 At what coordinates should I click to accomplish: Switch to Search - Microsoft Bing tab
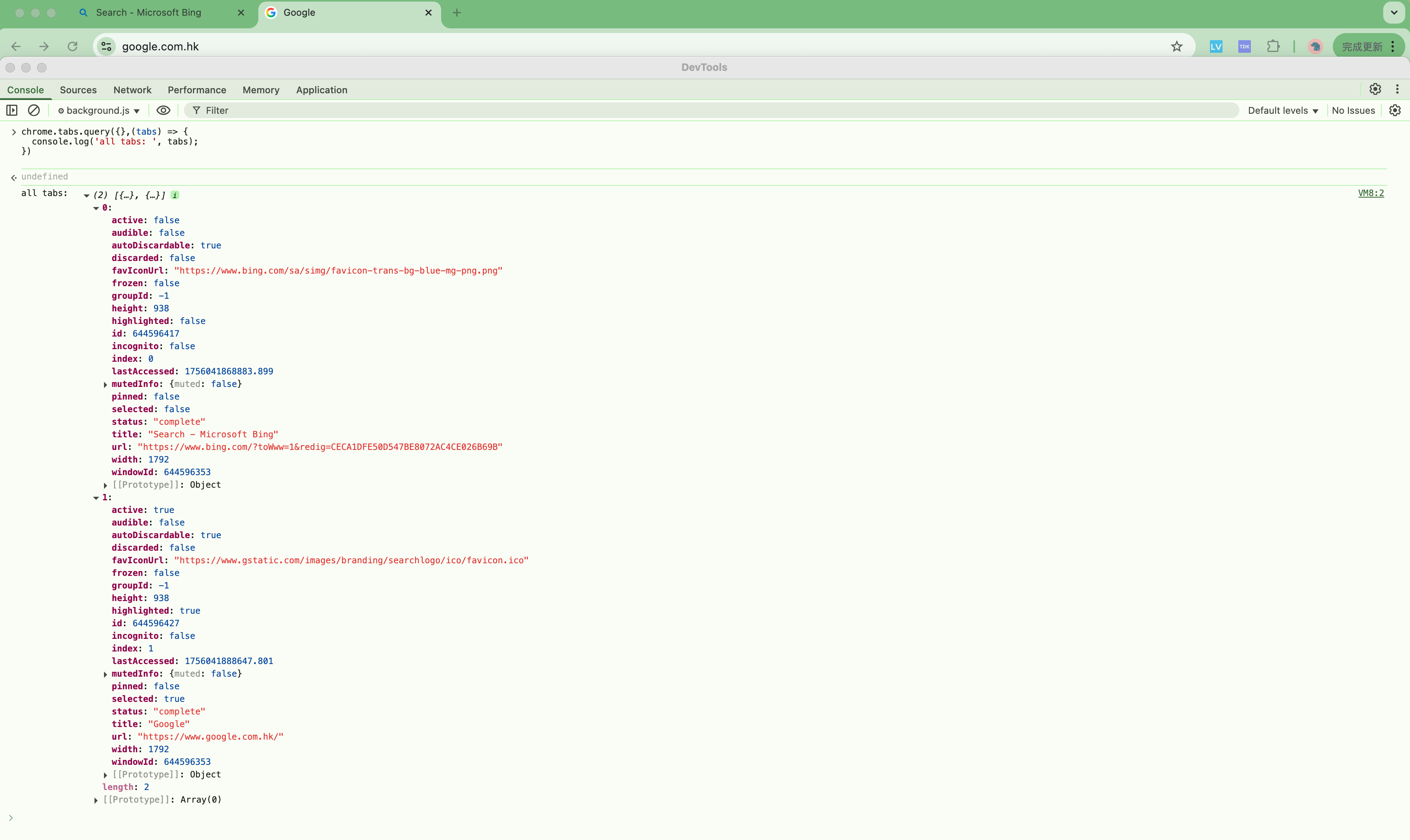click(x=148, y=13)
